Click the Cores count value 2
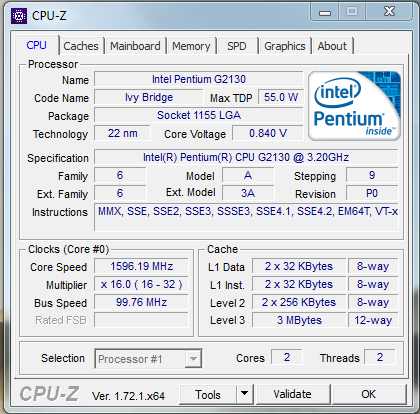The width and height of the screenshot is (420, 414). 287,357
